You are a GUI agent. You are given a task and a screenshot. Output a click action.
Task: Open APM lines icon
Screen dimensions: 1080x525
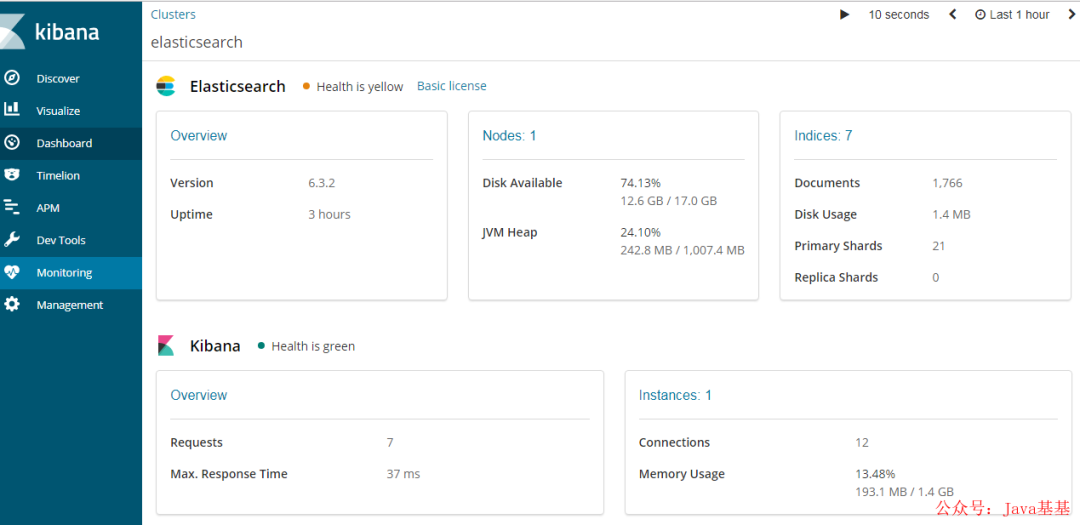coord(12,207)
